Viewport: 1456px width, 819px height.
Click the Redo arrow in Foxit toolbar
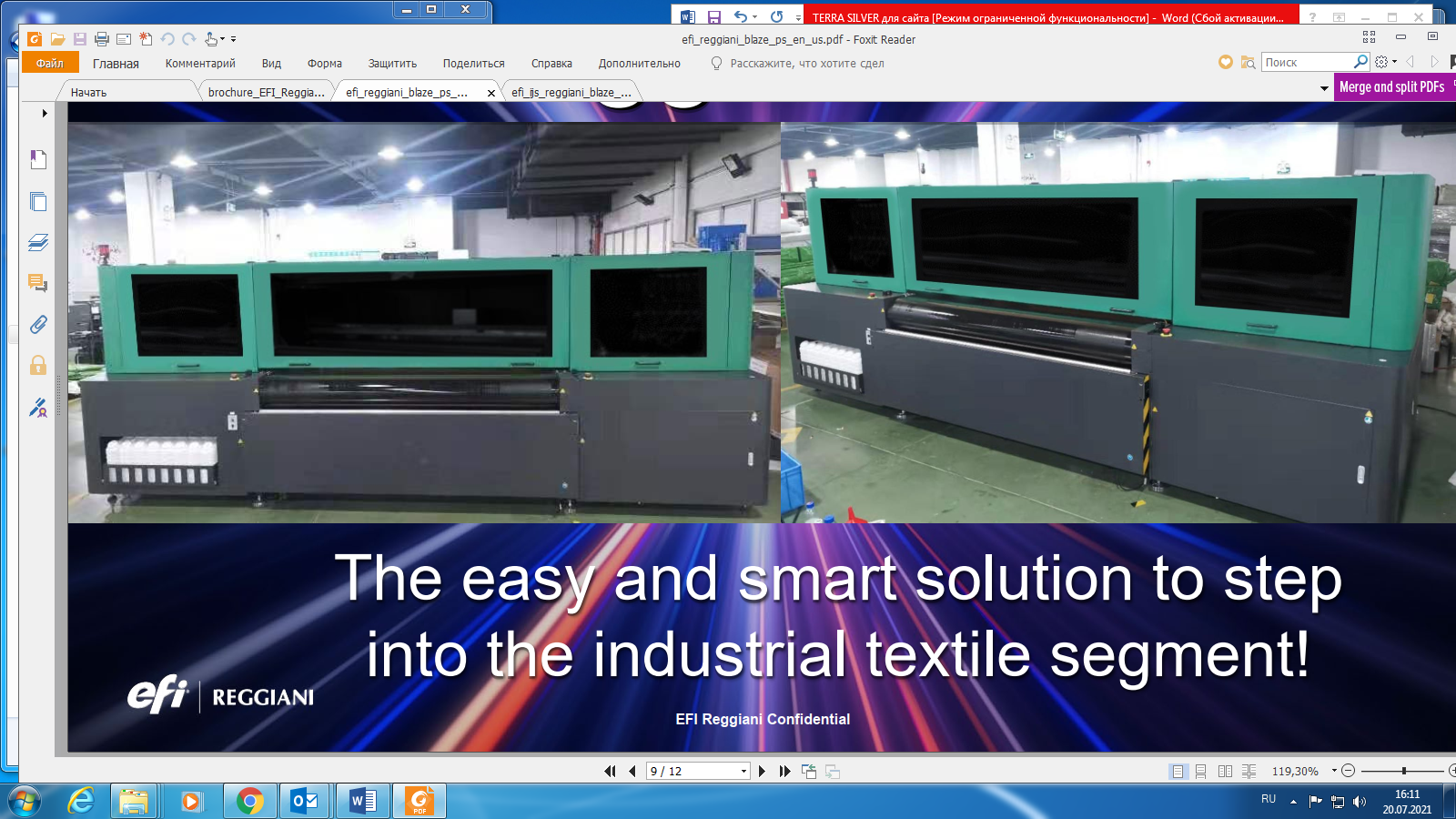point(189,39)
